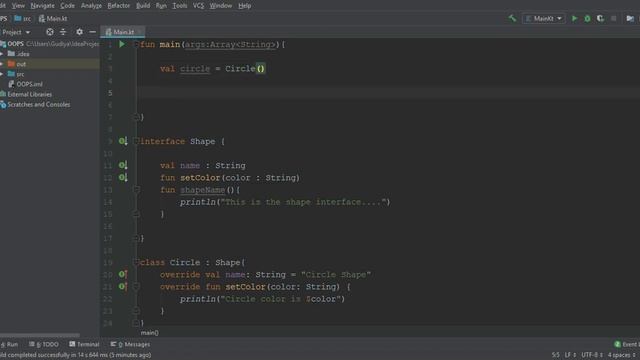Viewport: 640px width, 360px height.
Task: Click the word Circle() on line 3
Action: tap(245, 69)
